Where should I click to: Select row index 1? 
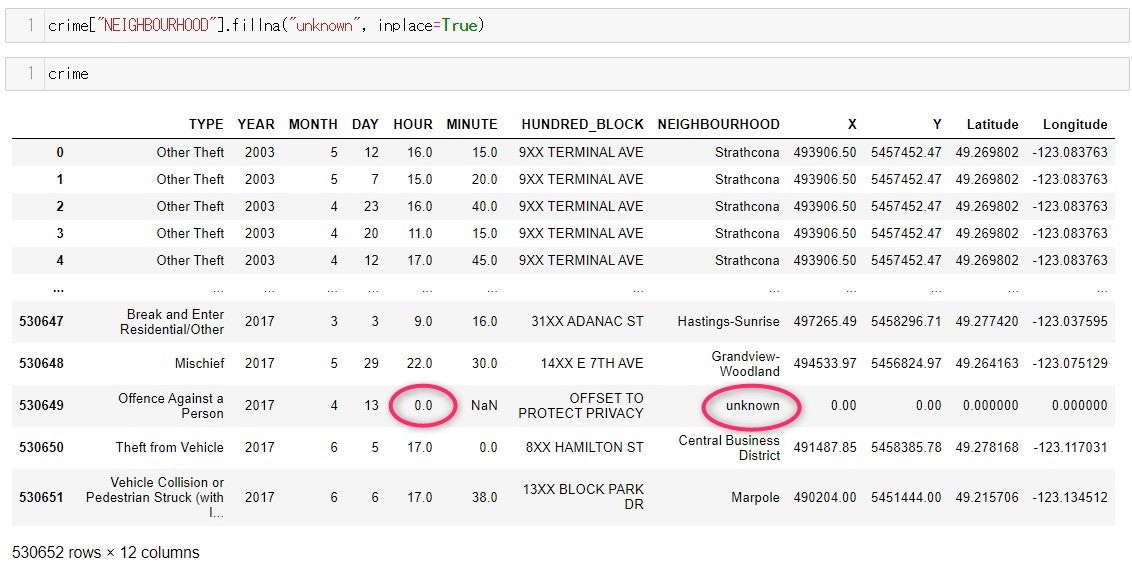60,179
